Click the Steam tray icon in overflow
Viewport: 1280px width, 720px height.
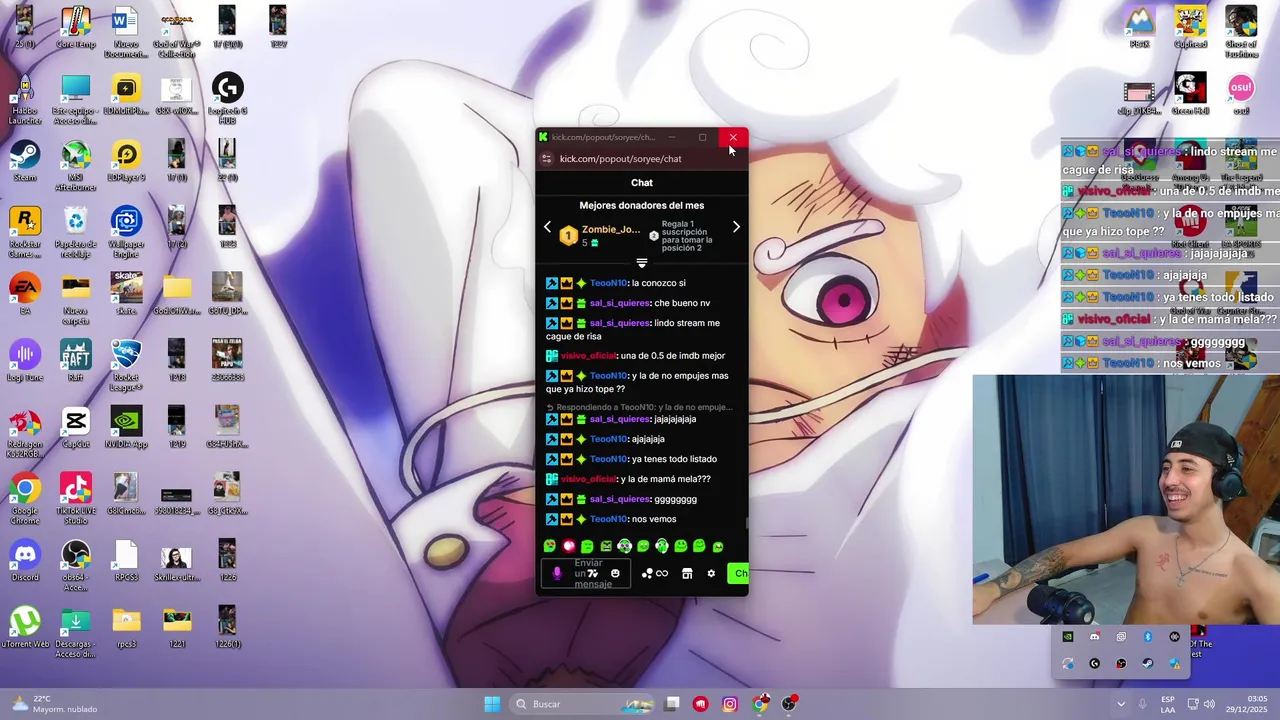[x=1147, y=663]
